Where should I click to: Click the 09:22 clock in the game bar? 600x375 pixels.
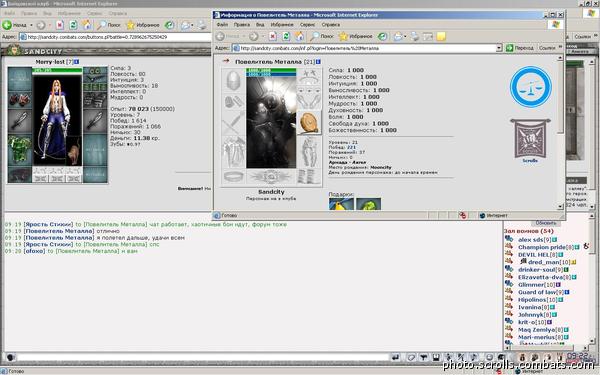[576, 356]
